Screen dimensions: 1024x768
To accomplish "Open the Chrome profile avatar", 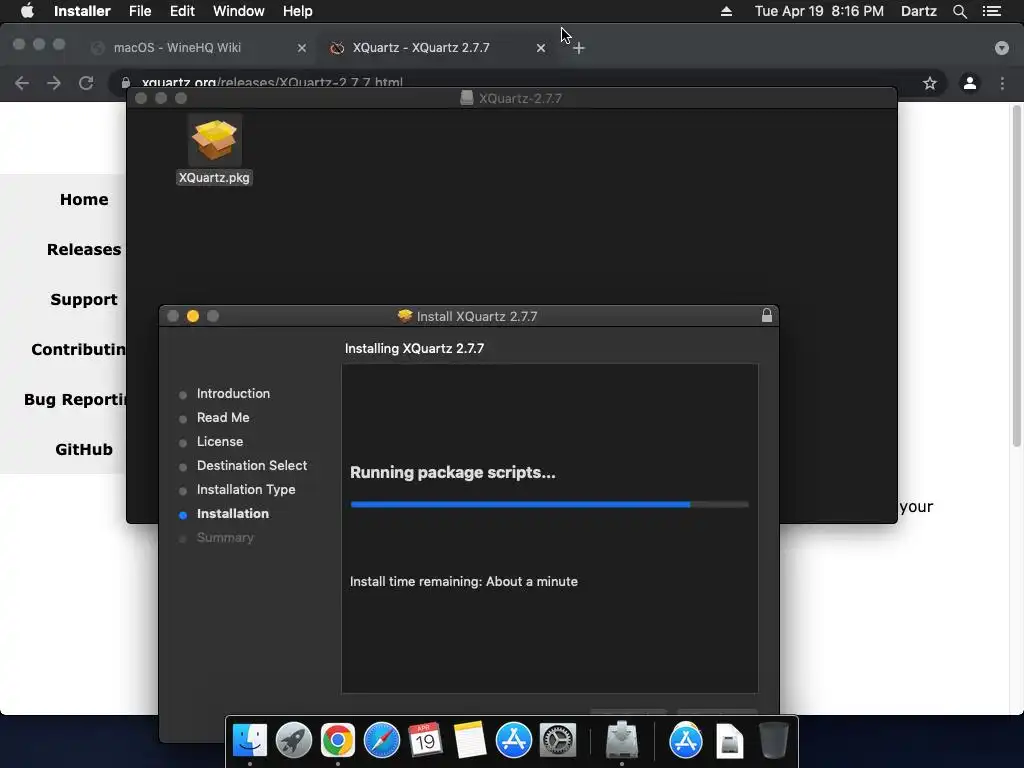I will point(970,83).
